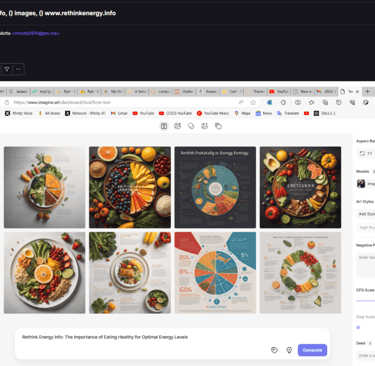Toggle the High Res option
Image resolution: width=375 pixels, height=366 pixels.
366,227
